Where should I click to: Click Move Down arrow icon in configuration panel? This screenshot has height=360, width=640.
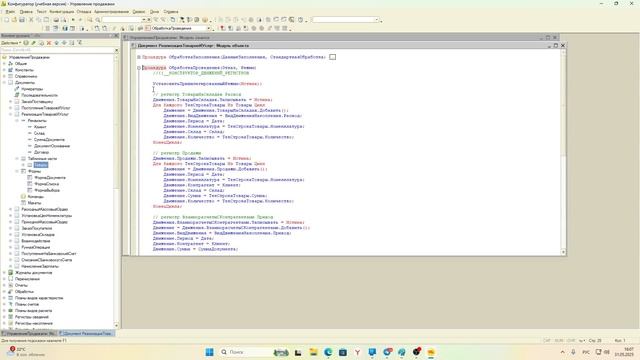[x=64, y=43]
